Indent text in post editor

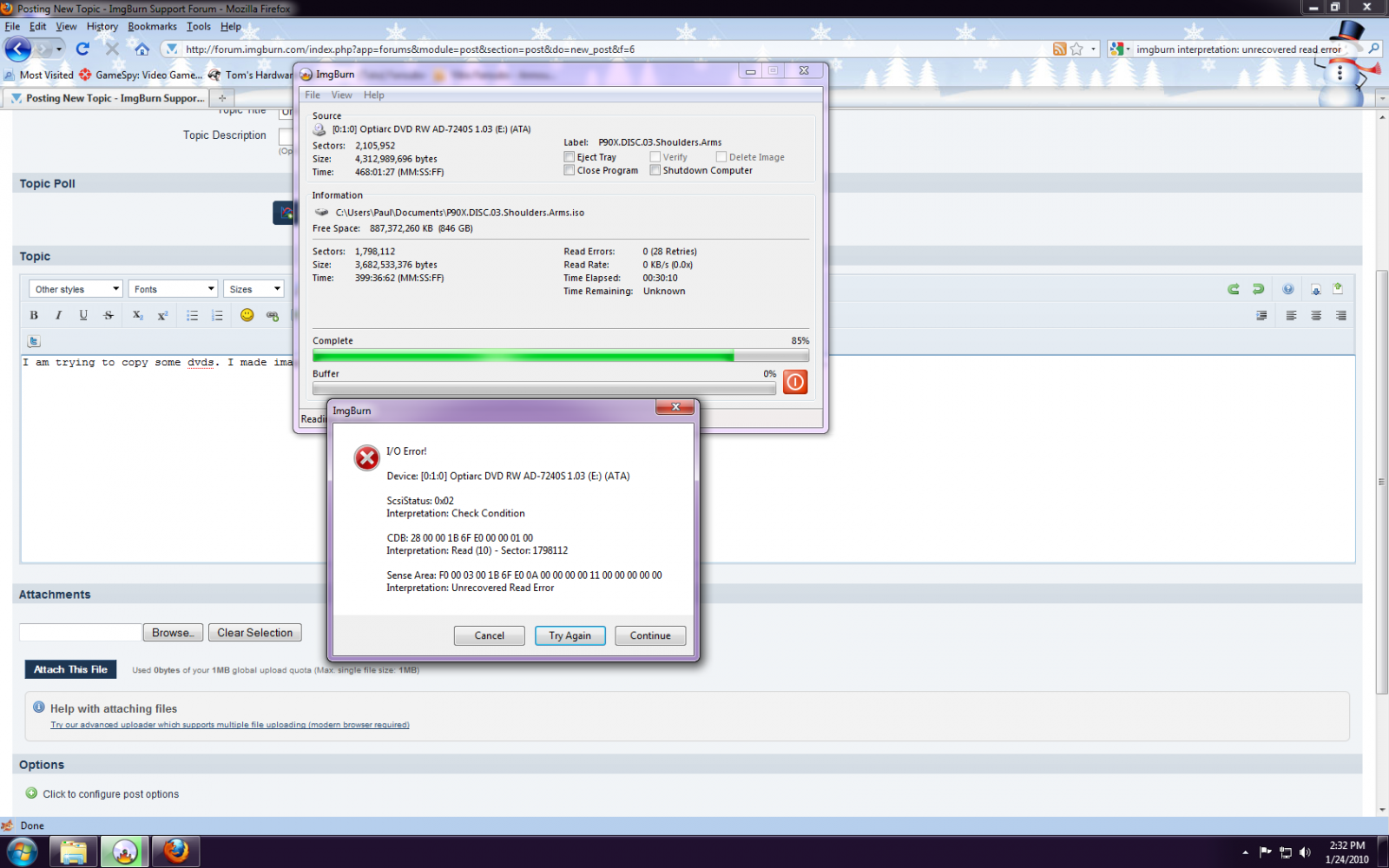coord(1261,315)
